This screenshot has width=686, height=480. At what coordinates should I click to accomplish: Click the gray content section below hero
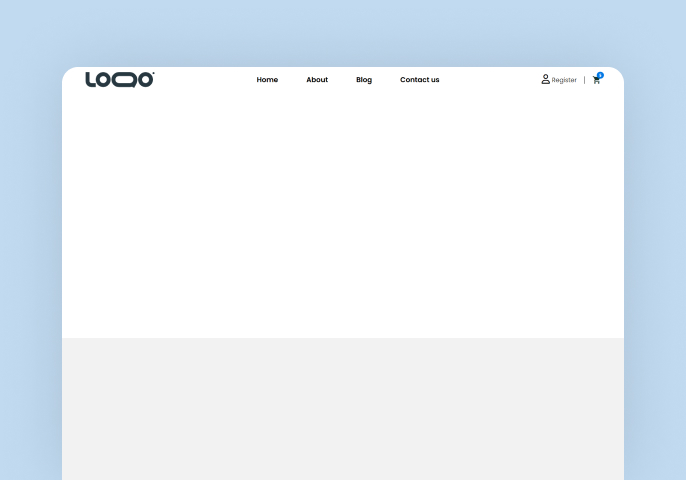tap(342, 408)
